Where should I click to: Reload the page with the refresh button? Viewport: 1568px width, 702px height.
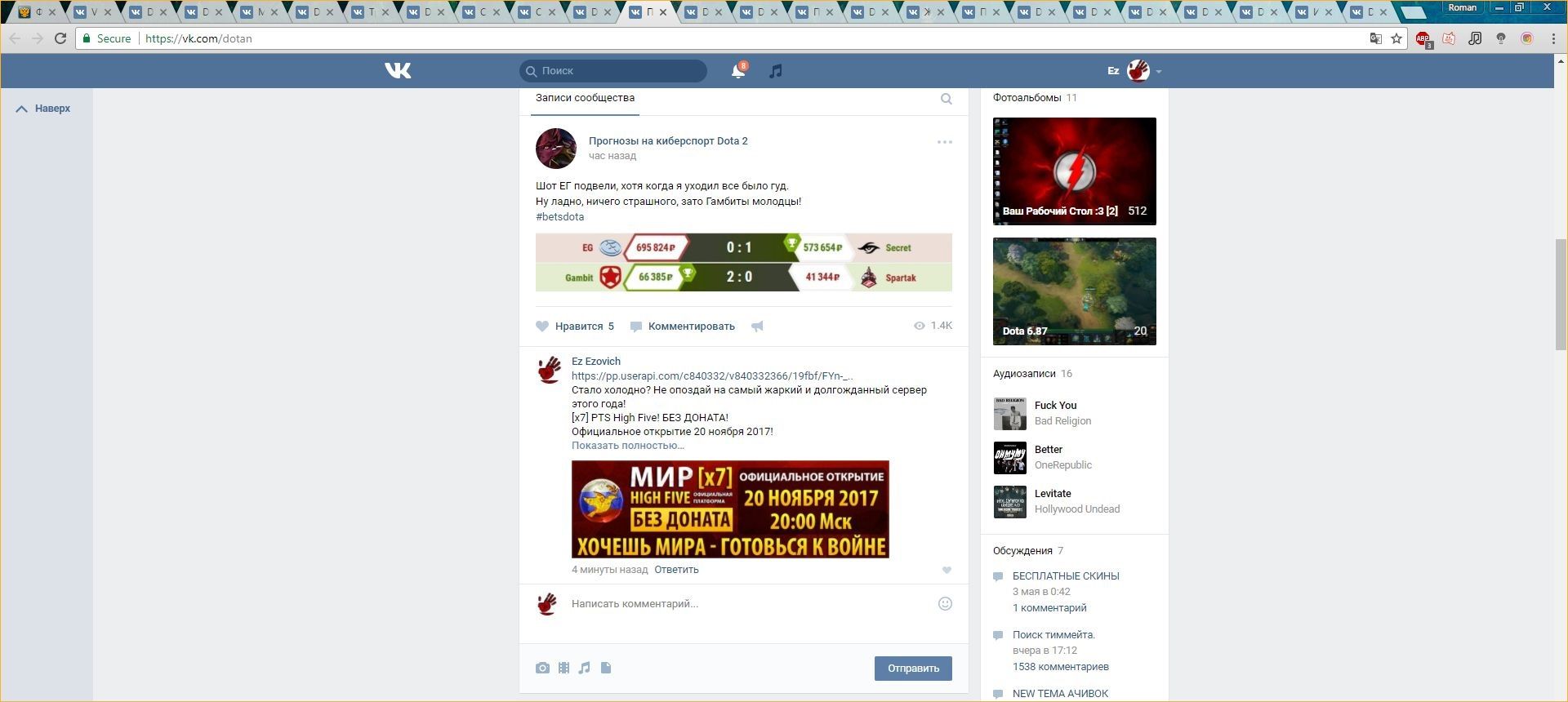(x=60, y=38)
